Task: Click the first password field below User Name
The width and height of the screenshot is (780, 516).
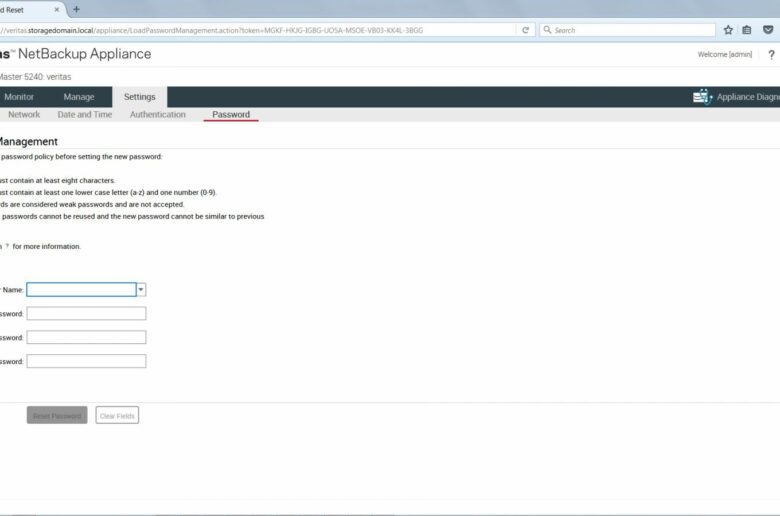Action: pyautogui.click(x=86, y=313)
